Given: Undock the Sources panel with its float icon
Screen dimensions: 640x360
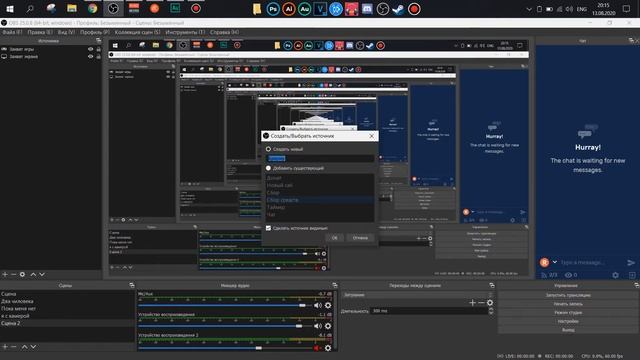Looking at the screenshot, I should pos(98,40).
